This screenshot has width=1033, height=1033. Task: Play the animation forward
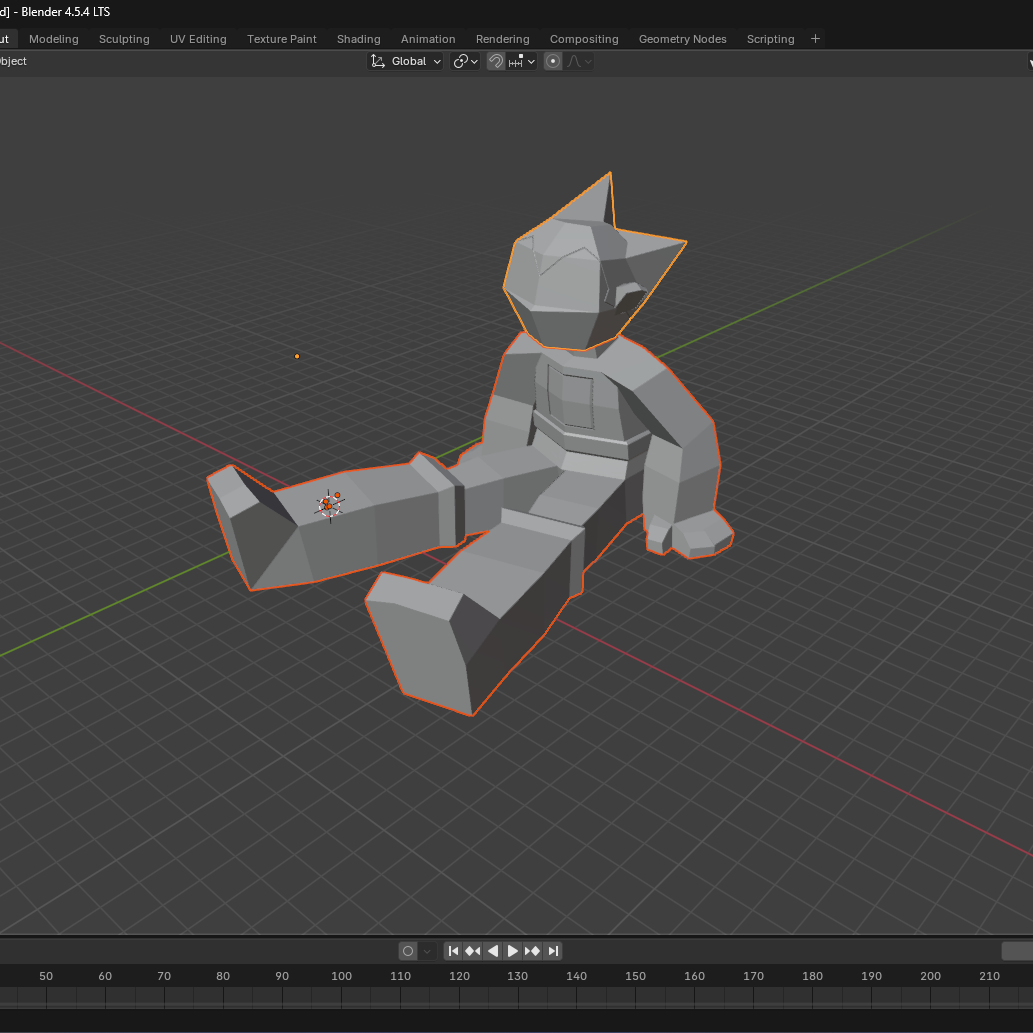point(513,951)
